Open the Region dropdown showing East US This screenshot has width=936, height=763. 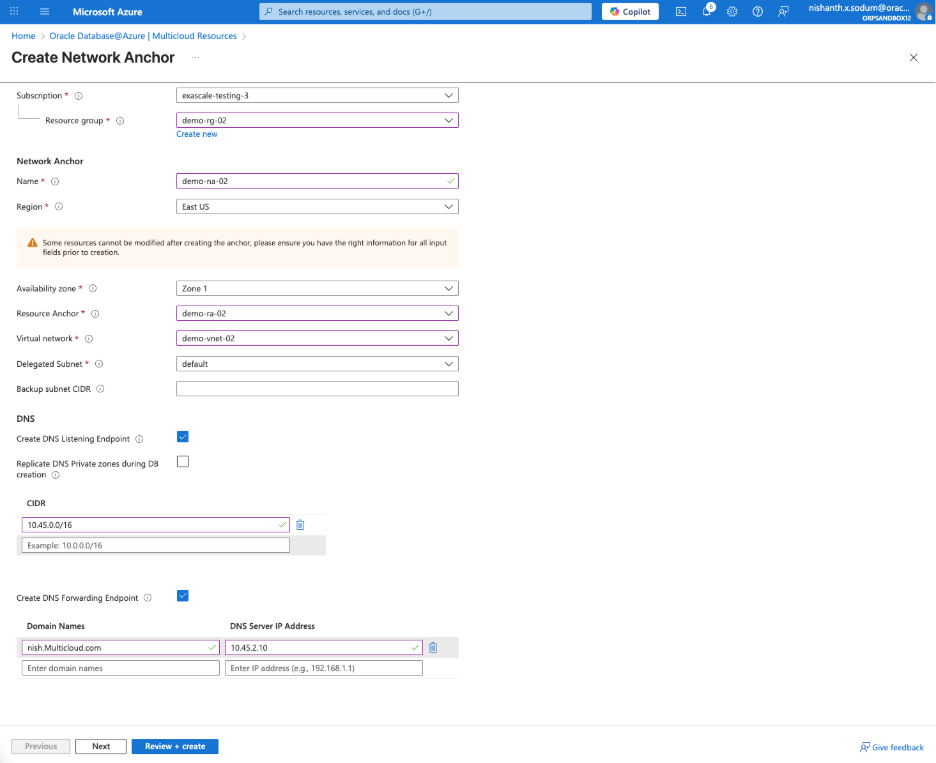point(317,207)
